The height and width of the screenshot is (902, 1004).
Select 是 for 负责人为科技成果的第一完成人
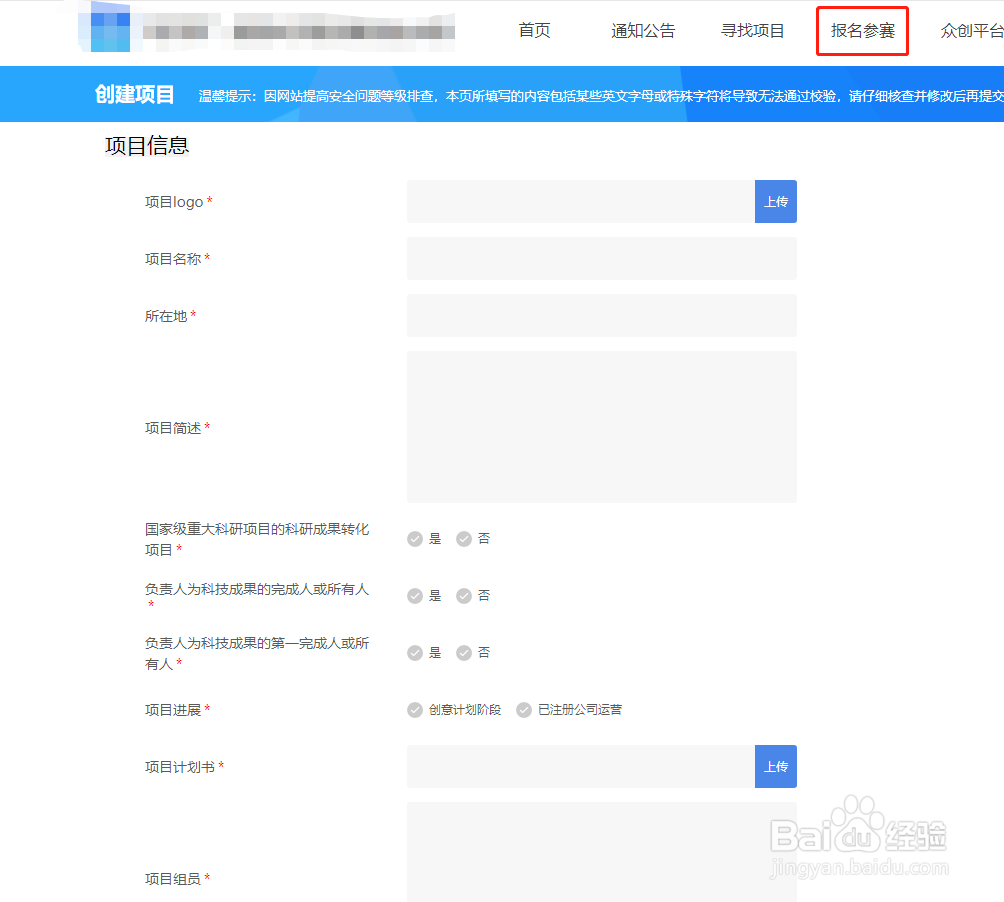point(414,652)
